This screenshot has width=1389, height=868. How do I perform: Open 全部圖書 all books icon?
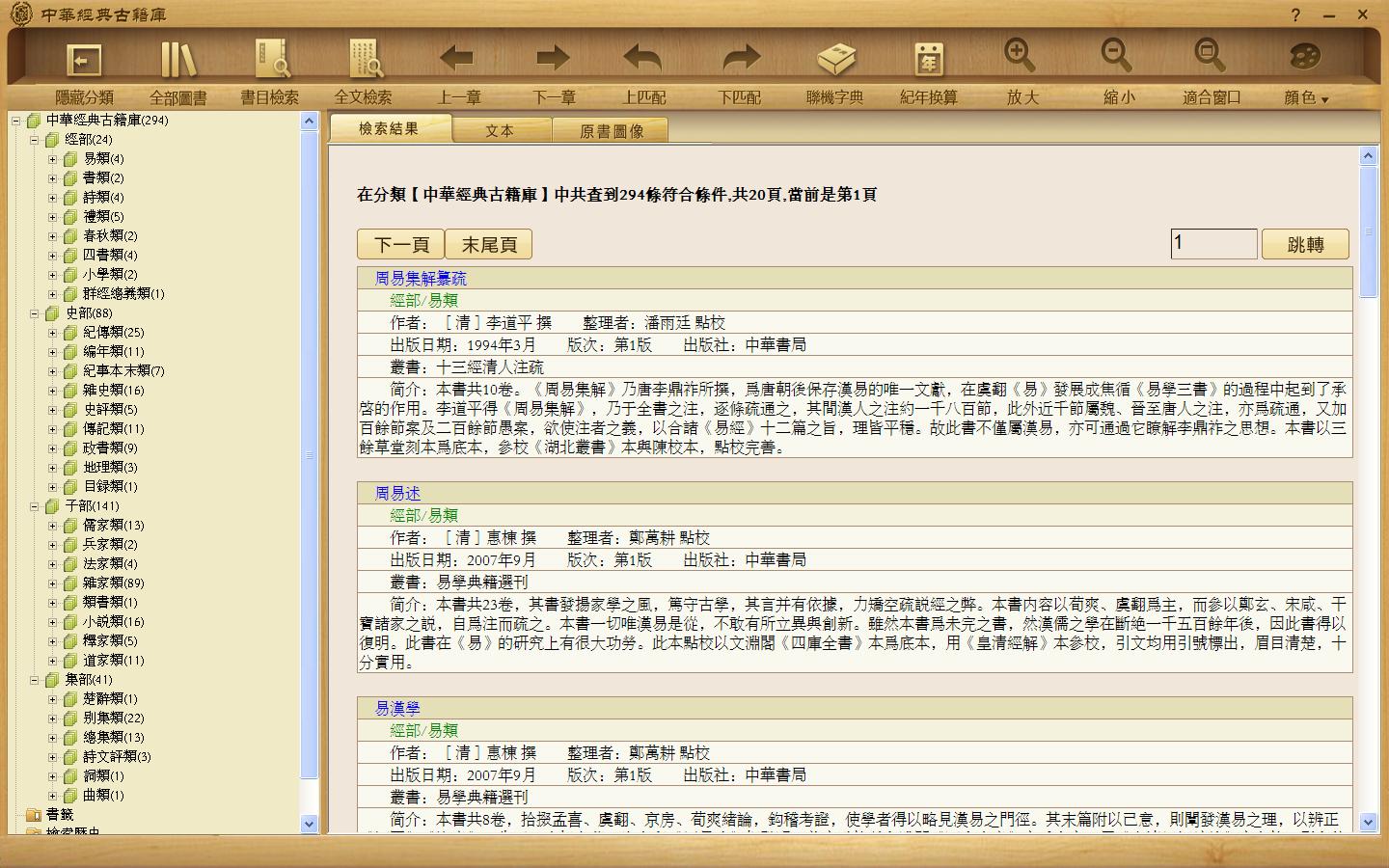coord(177,61)
